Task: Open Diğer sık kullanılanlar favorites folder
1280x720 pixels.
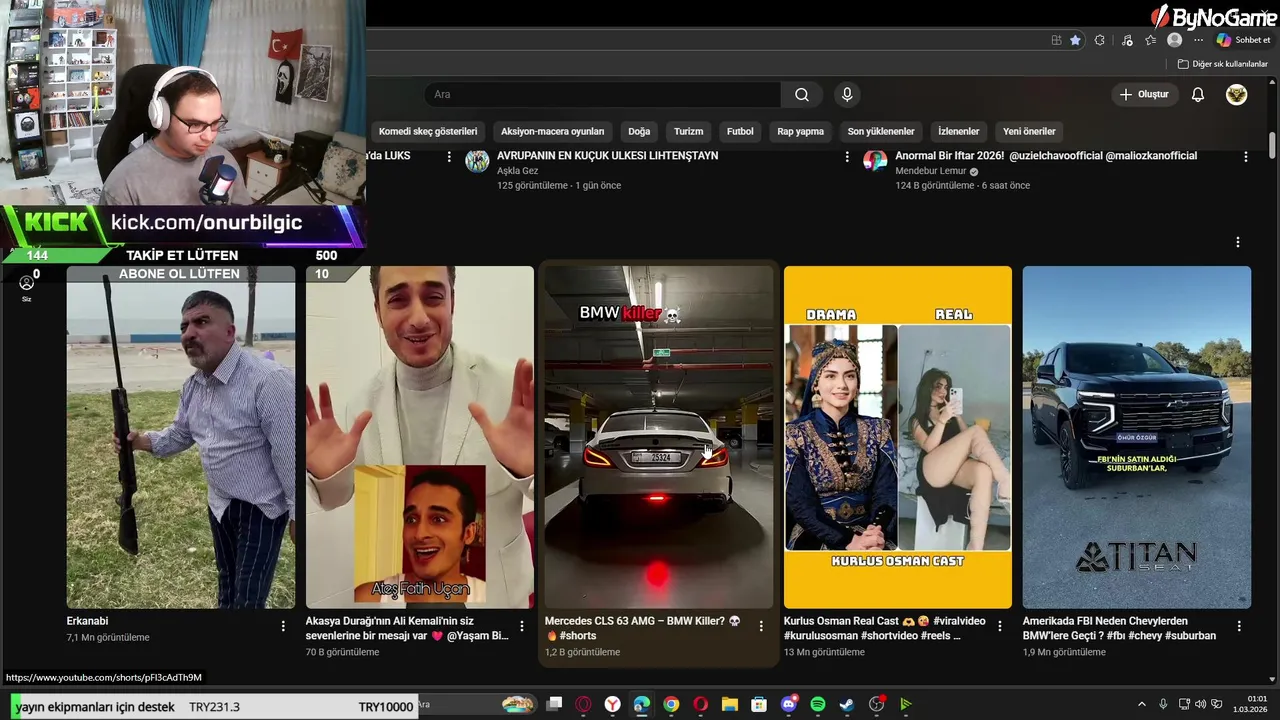Action: pyautogui.click(x=1222, y=64)
